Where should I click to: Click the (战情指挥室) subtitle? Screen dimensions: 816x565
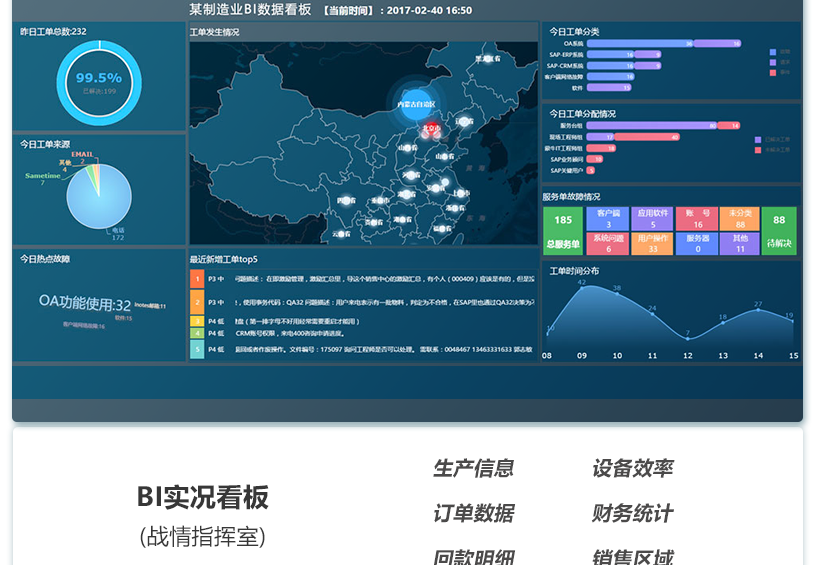pos(202,536)
